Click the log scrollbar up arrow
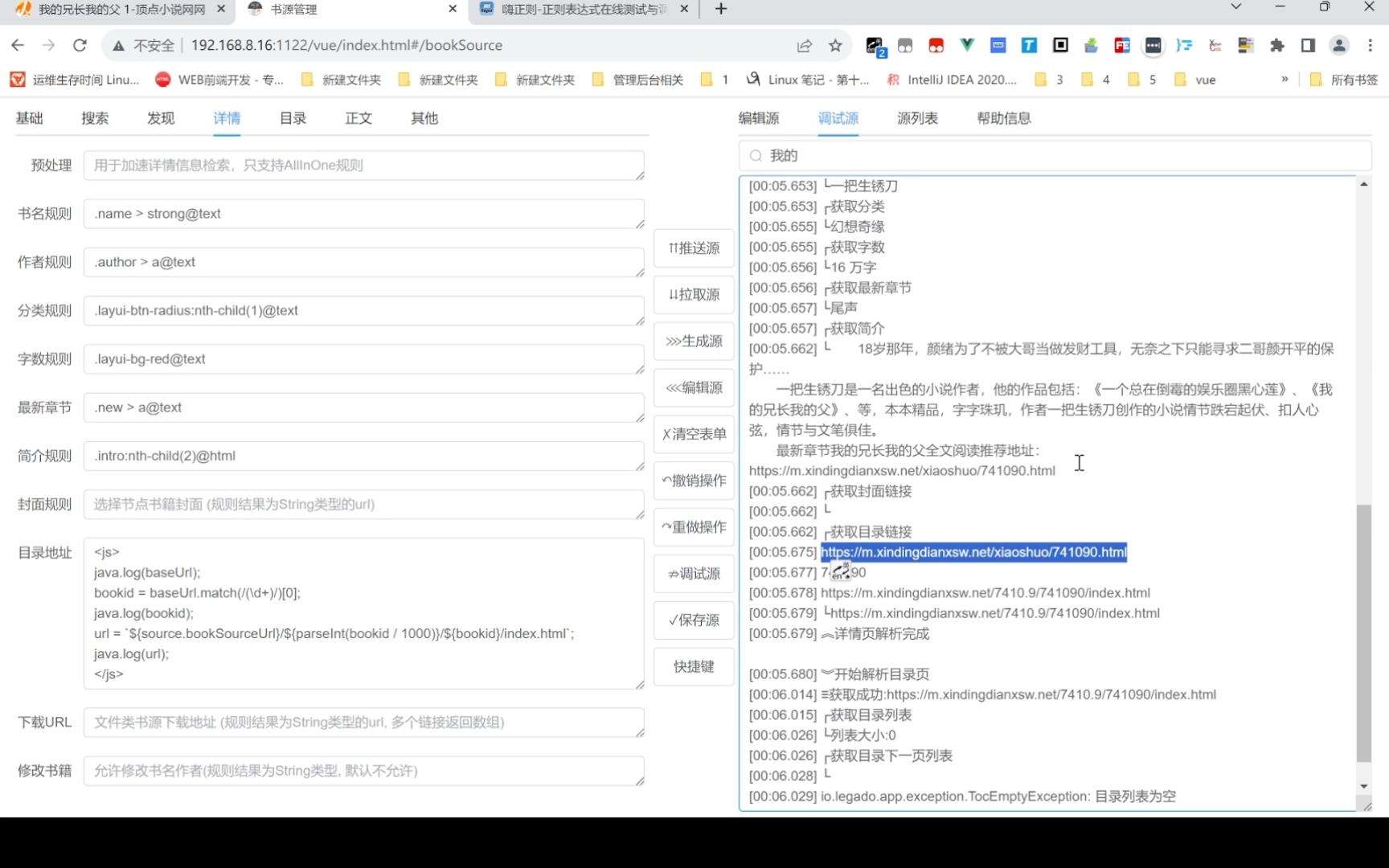 pos(1363,184)
